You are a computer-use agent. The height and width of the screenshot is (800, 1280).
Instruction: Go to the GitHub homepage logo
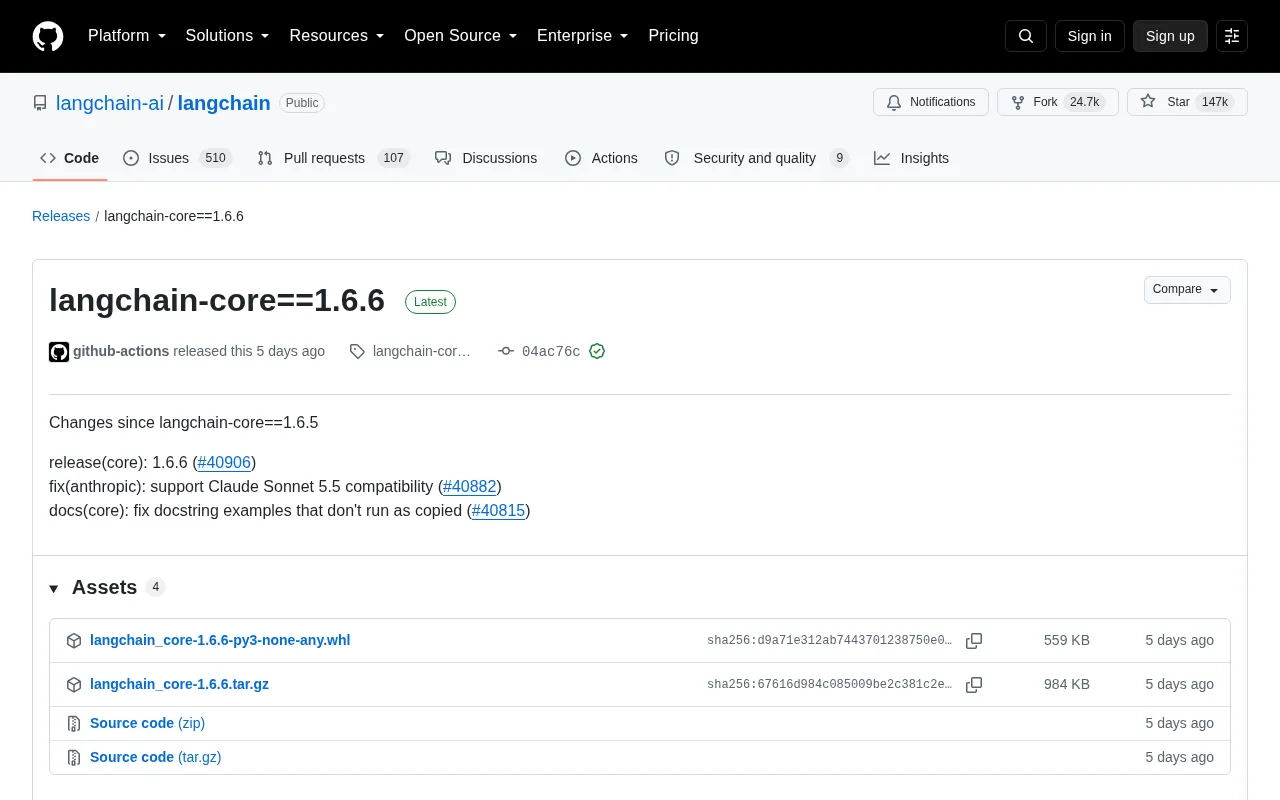pyautogui.click(x=48, y=36)
